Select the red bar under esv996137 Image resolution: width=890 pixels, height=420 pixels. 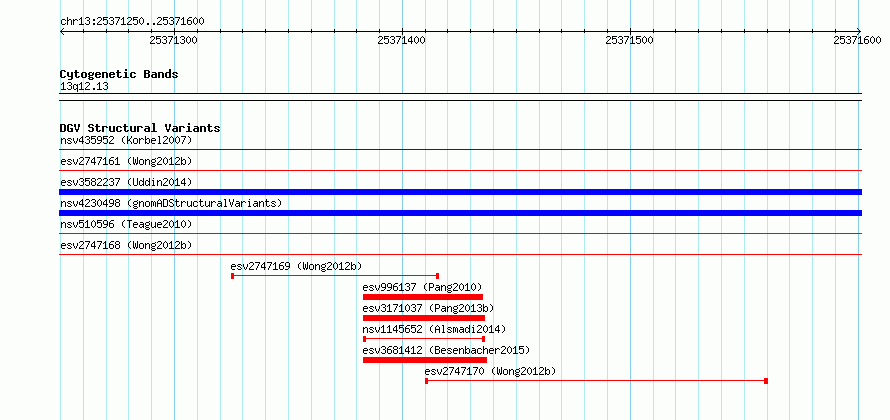423,297
